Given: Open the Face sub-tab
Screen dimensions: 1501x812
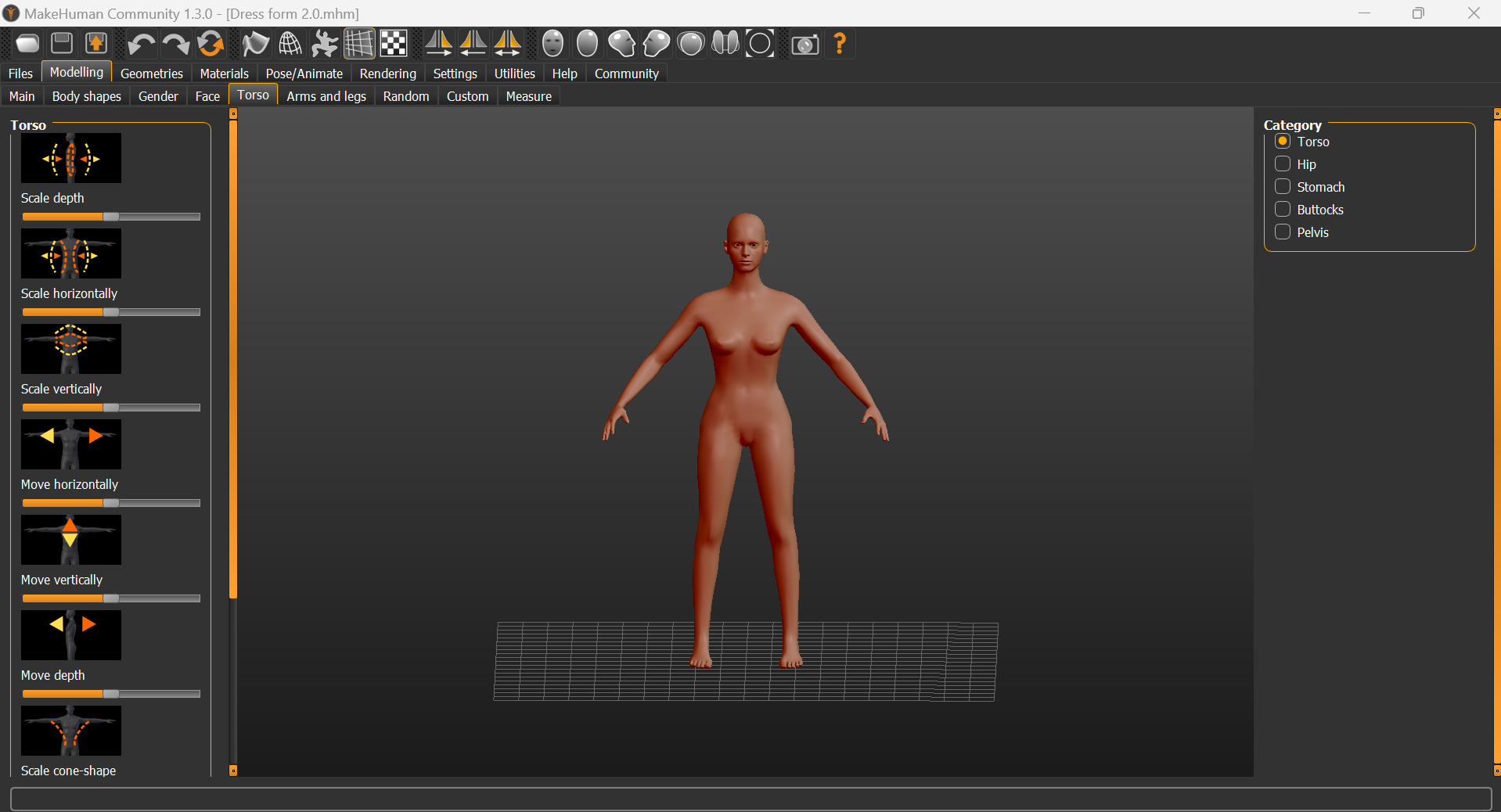Looking at the screenshot, I should pyautogui.click(x=207, y=96).
